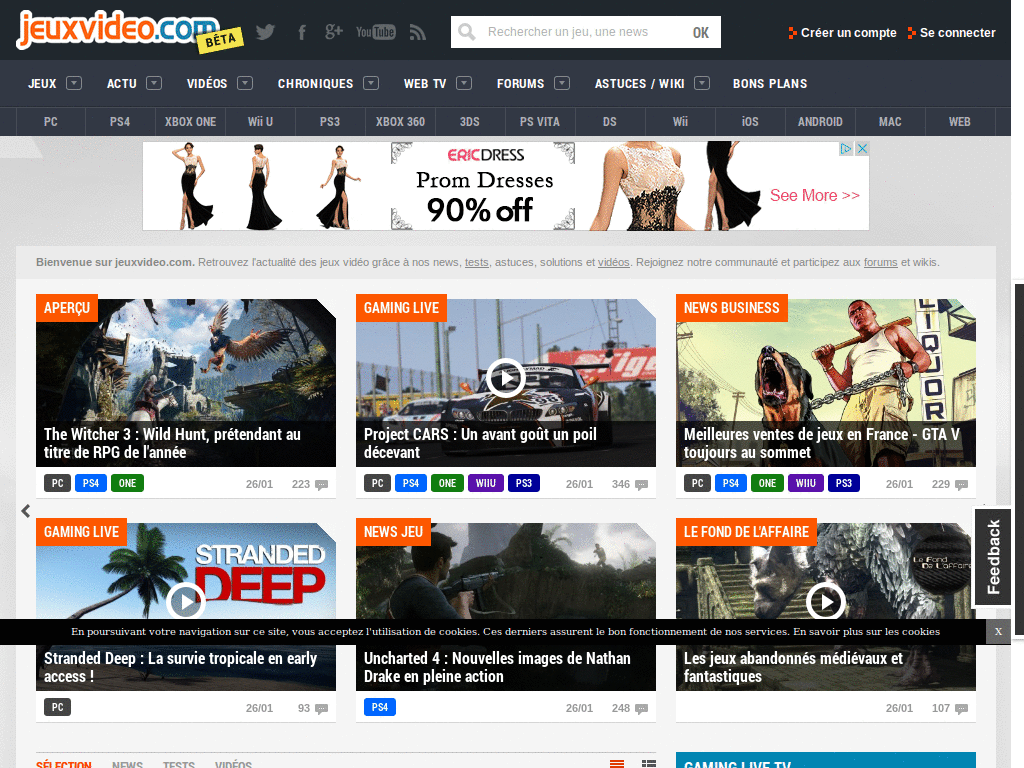This screenshot has height=768, width=1024.
Task: Select the PC platform tab
Action: [50, 121]
